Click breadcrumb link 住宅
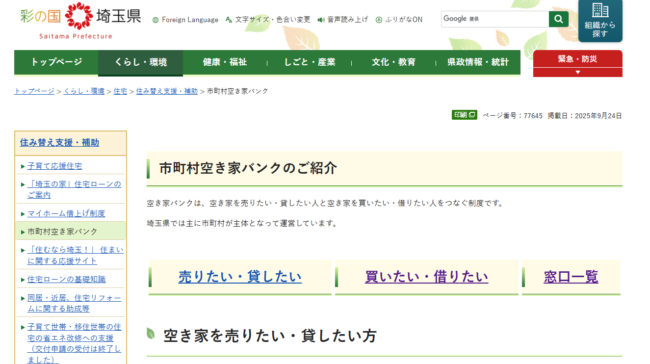Image resolution: width=650 pixels, height=364 pixels. click(120, 91)
